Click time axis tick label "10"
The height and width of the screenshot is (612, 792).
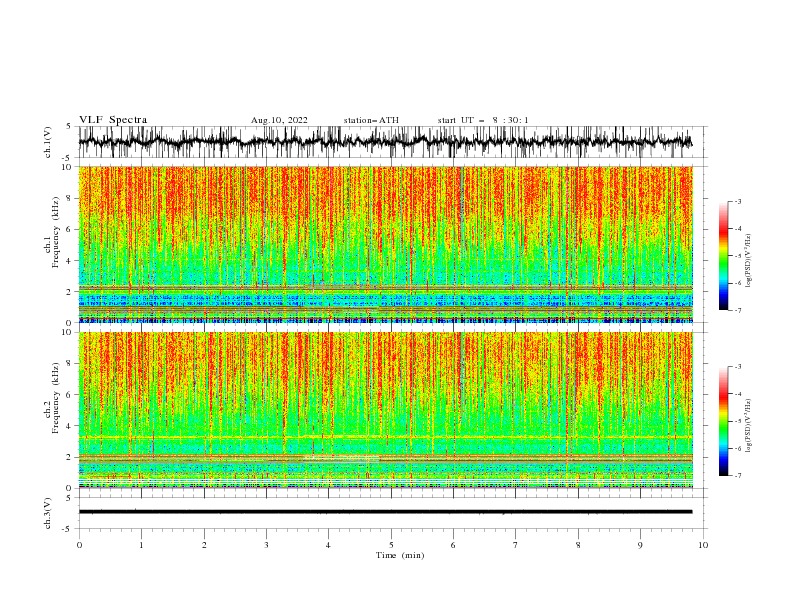tap(703, 545)
